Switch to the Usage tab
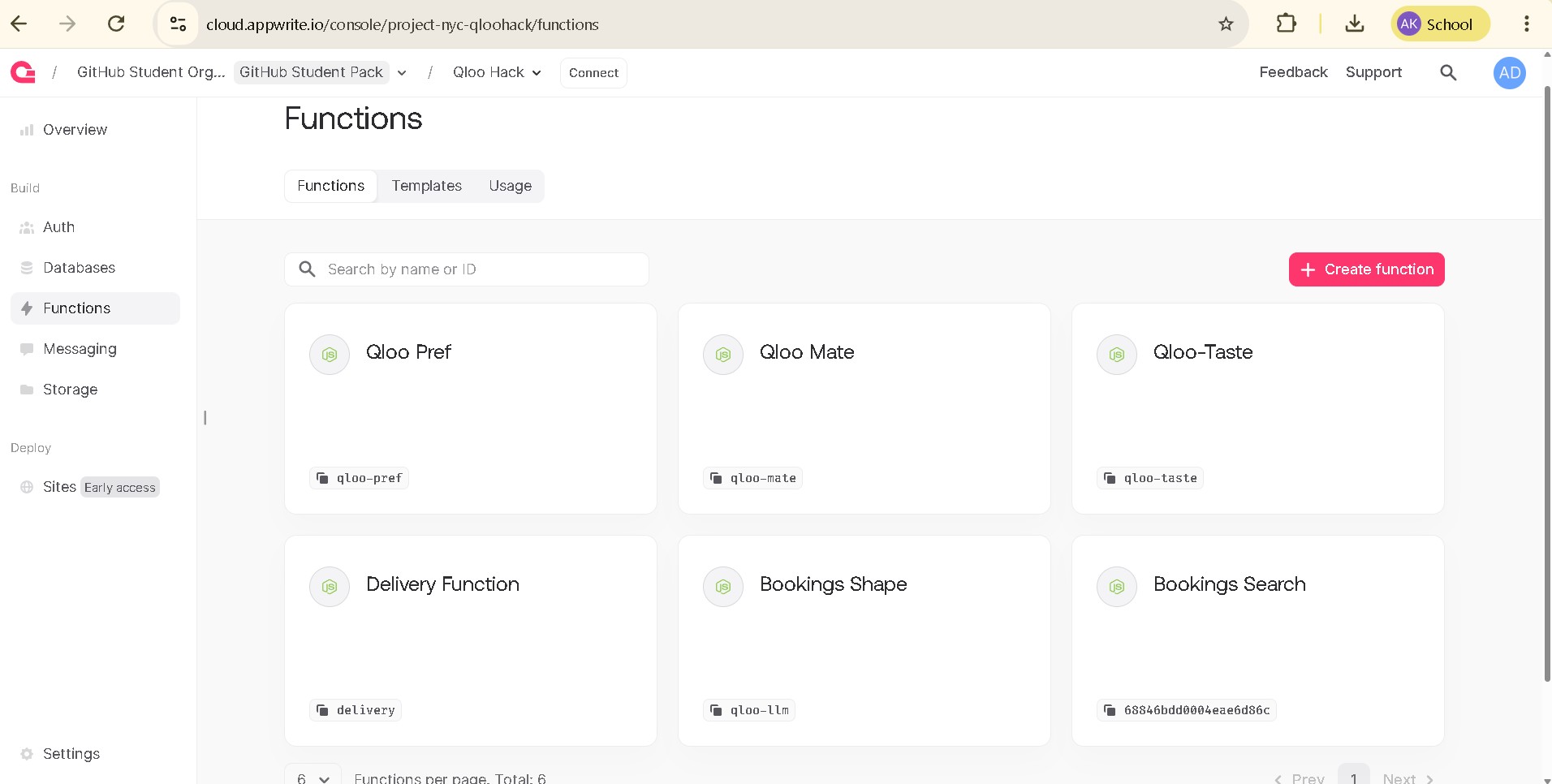1552x784 pixels. 511,186
